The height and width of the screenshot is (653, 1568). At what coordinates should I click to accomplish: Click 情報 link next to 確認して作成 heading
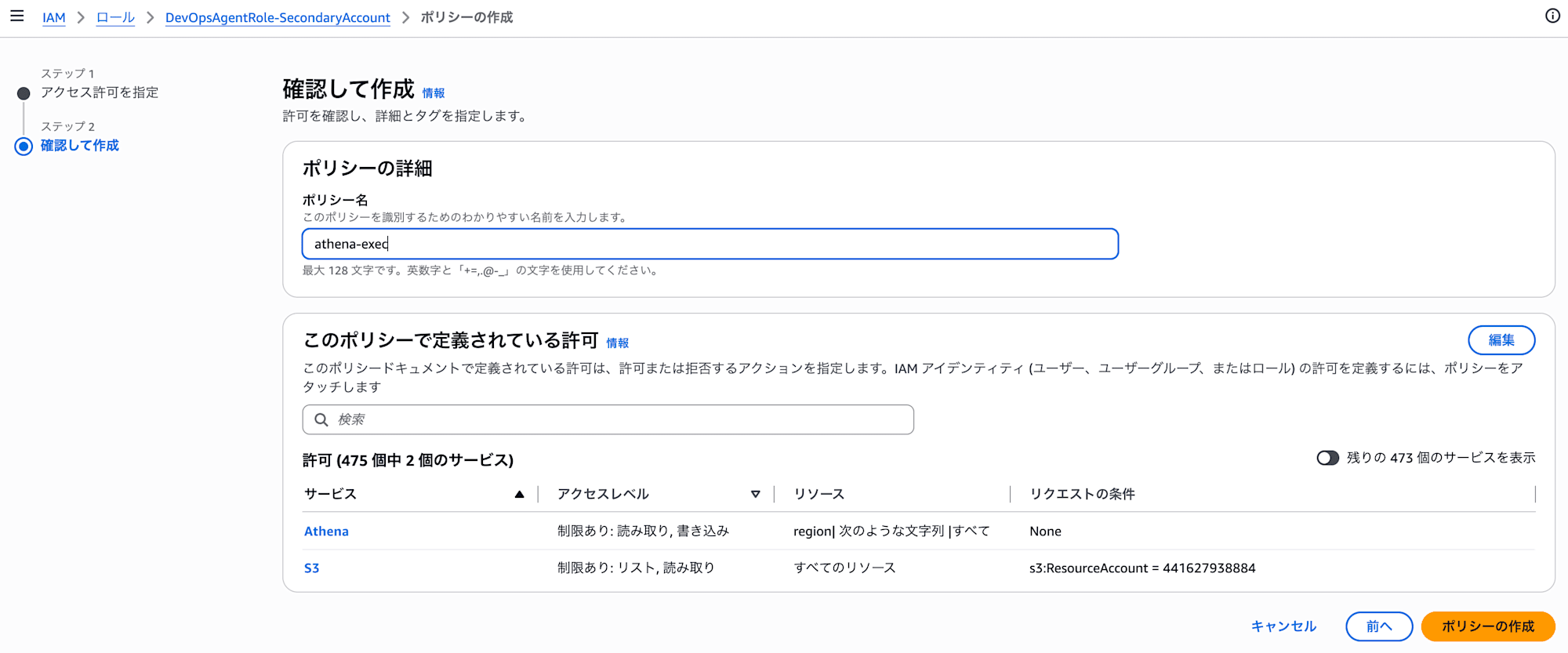[x=434, y=93]
